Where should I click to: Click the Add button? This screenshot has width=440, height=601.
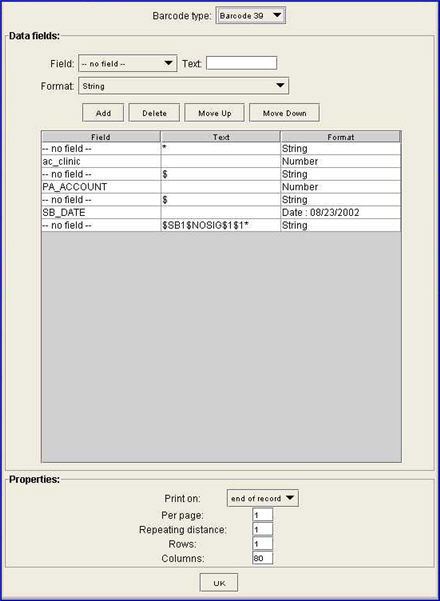(103, 113)
